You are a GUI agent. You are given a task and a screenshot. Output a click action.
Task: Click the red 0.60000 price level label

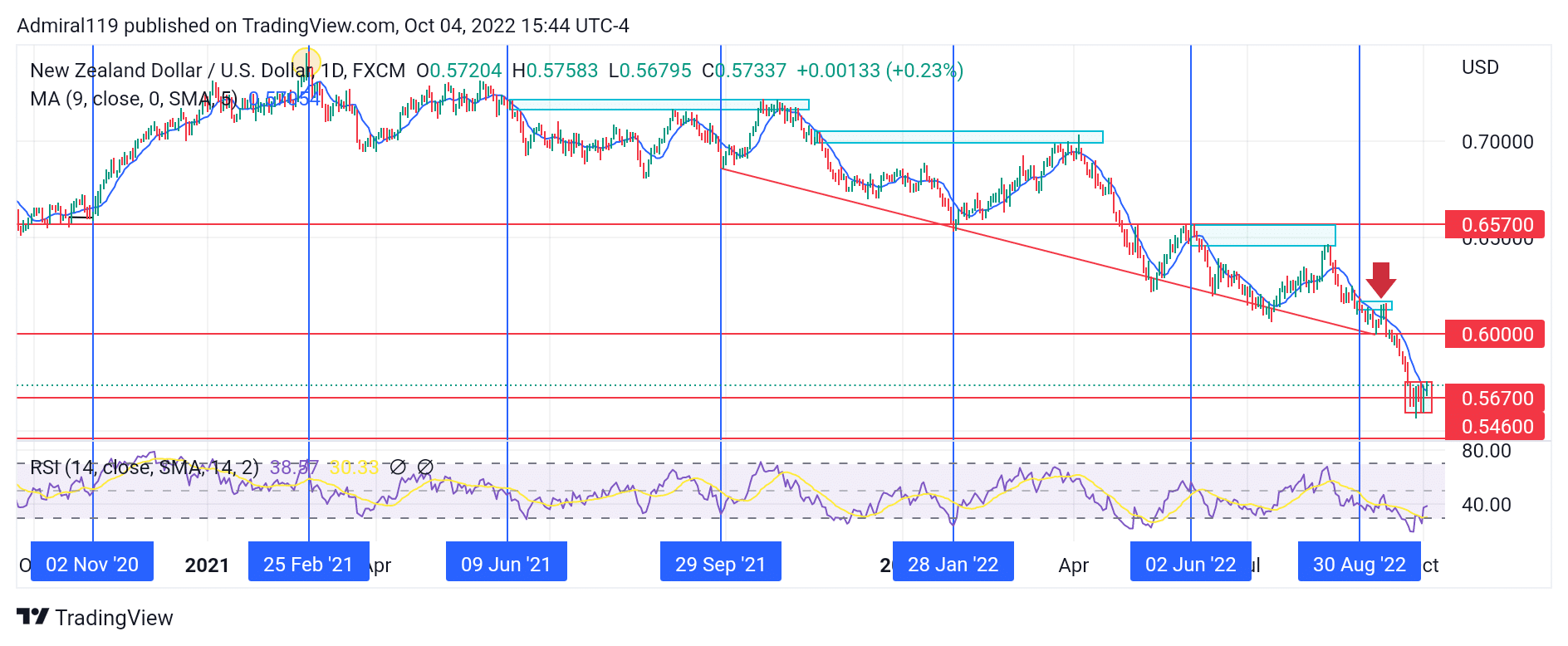(1495, 334)
